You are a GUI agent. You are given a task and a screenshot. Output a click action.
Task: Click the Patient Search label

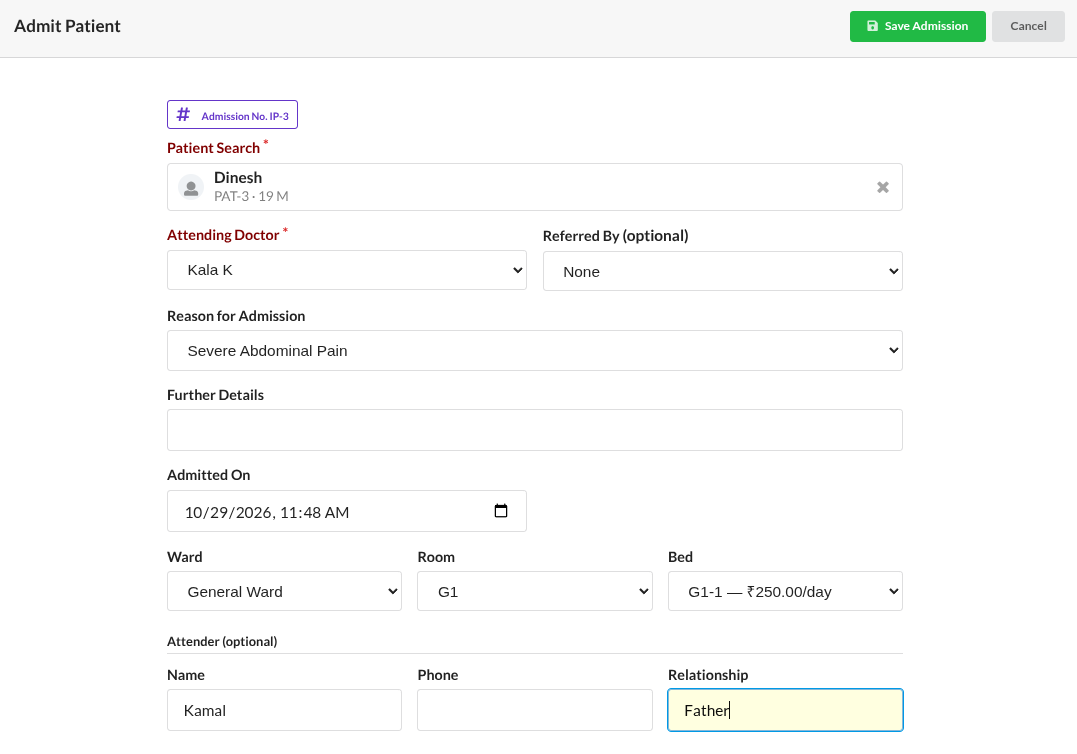tap(214, 148)
